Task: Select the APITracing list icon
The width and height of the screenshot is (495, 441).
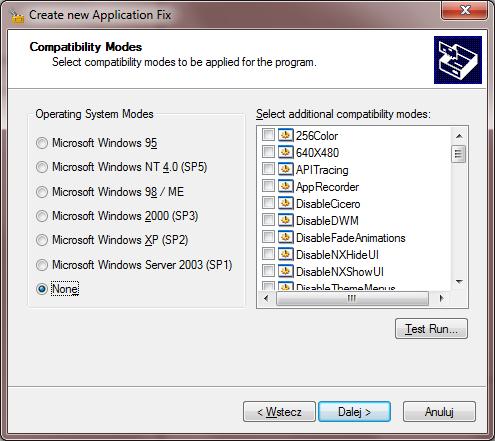Action: [285, 169]
